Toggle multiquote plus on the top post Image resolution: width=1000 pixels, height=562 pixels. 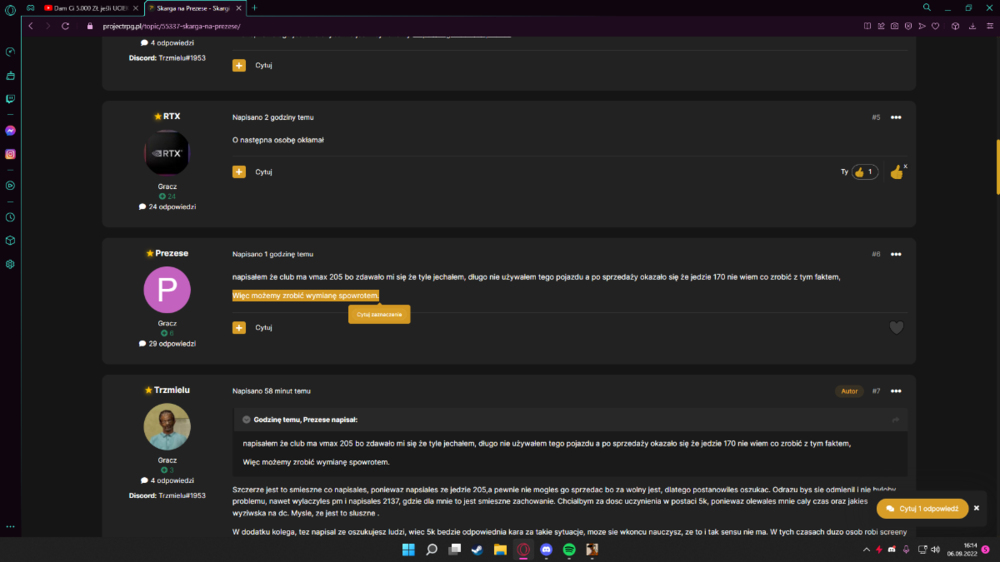point(239,65)
